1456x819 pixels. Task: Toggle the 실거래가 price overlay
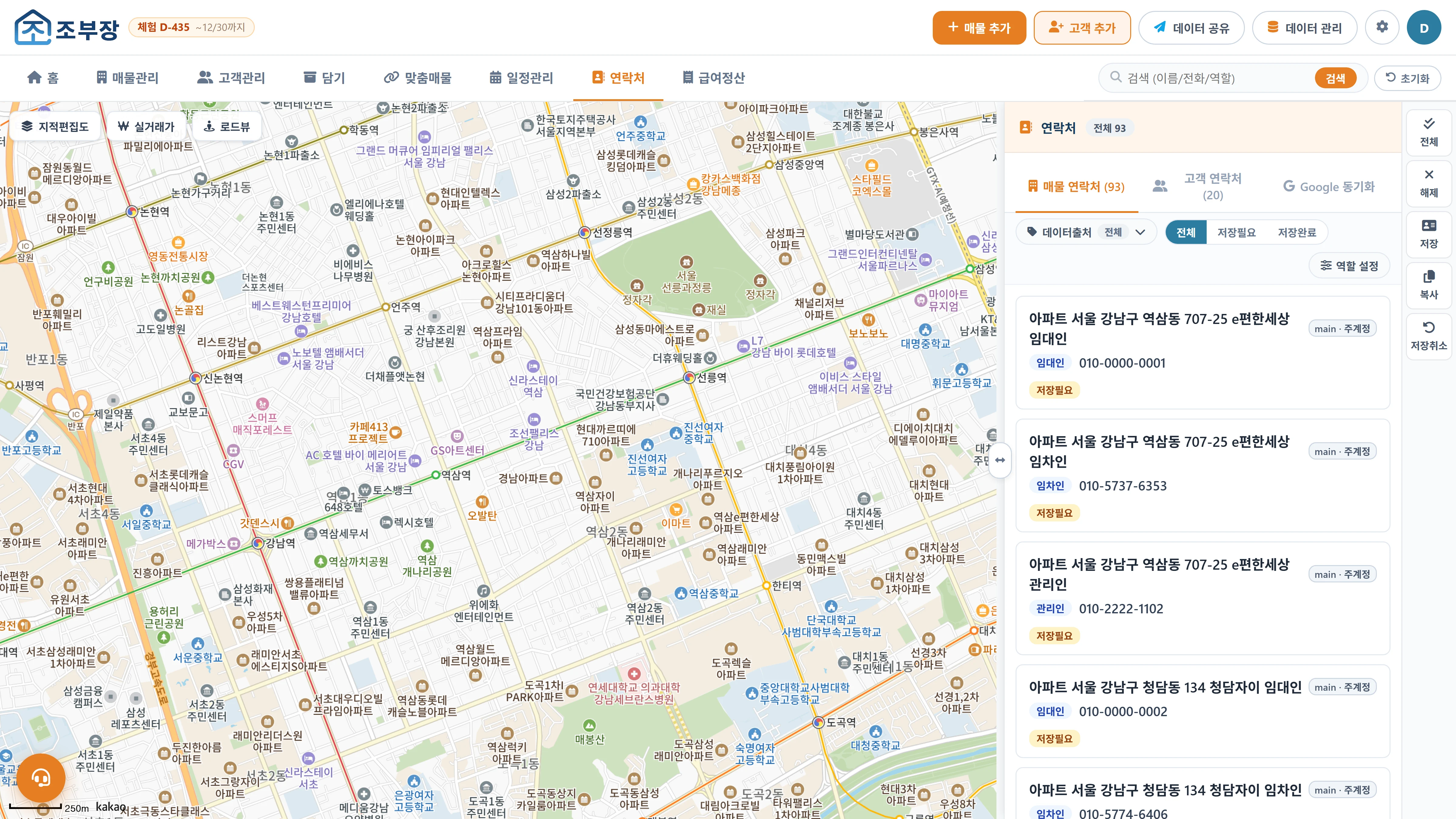tap(146, 126)
